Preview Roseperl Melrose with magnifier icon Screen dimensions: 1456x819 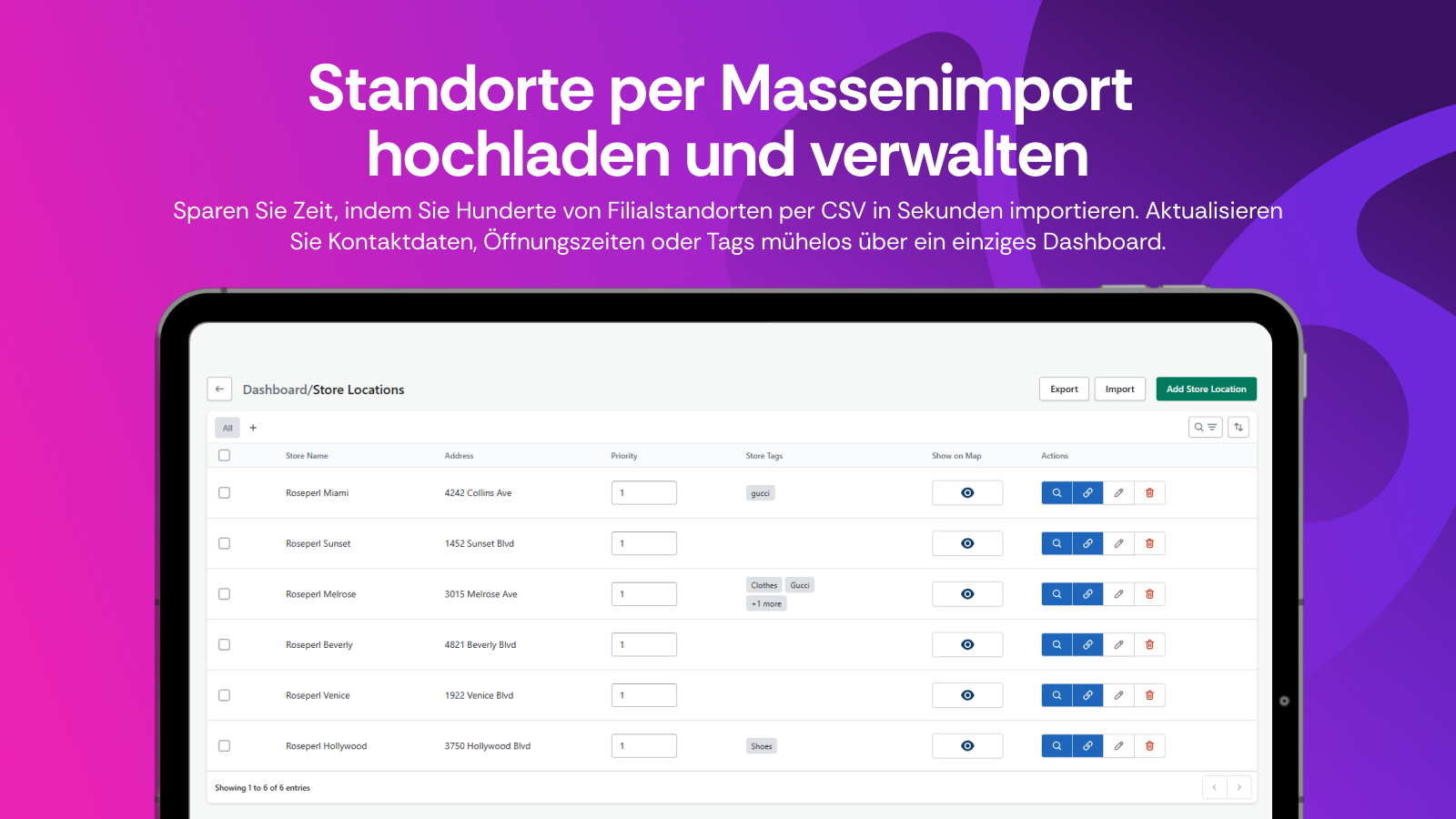pos(1057,594)
